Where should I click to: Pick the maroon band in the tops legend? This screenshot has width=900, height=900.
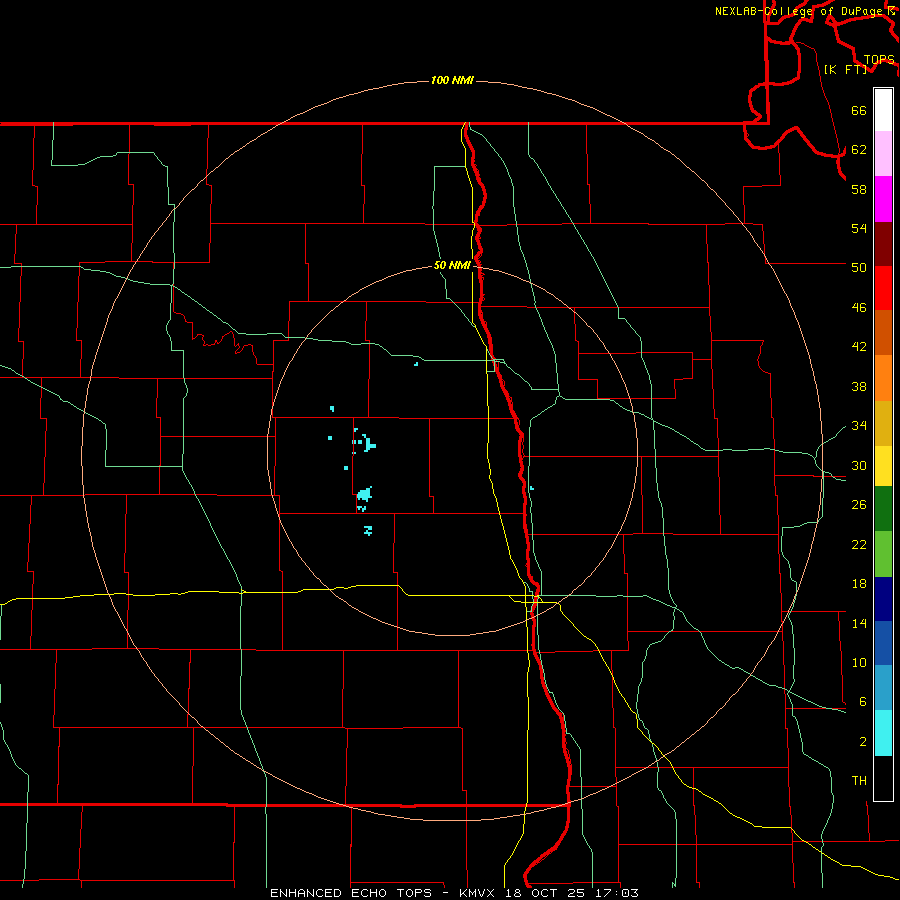(883, 244)
